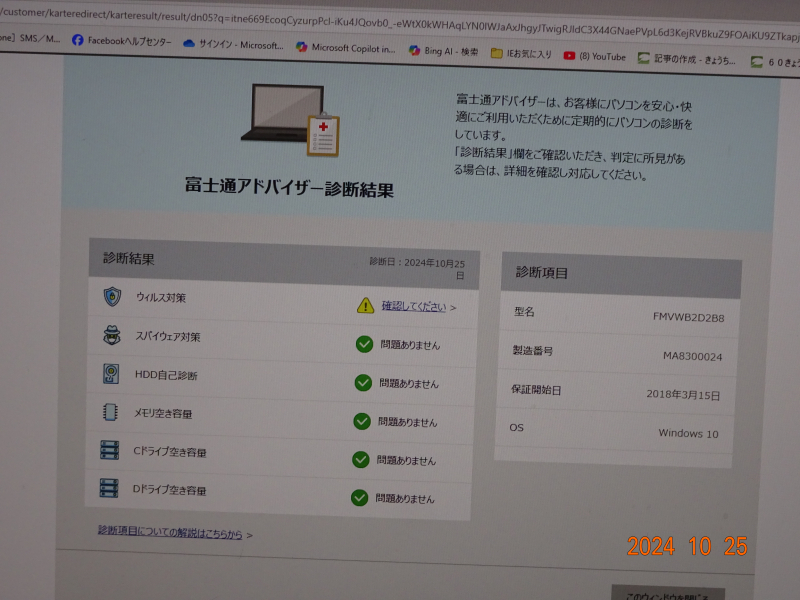
Task: Open サインイン - Microsoft bookmark
Action: 233,45
